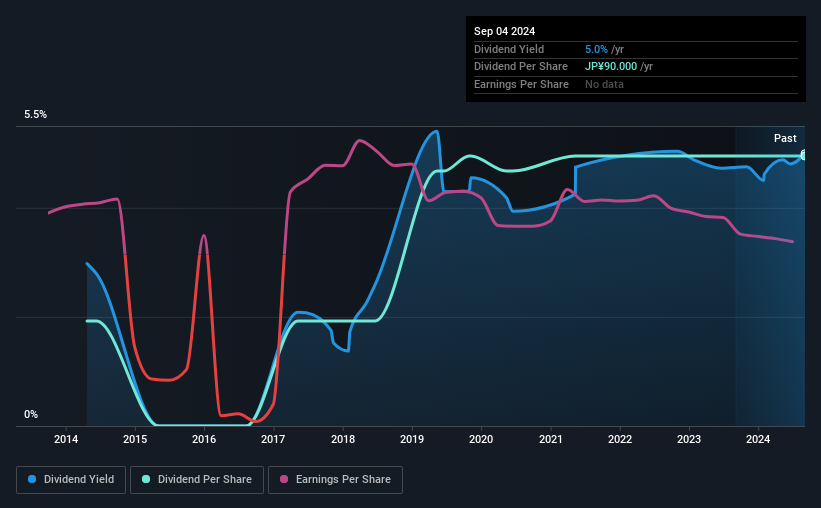Click the circular data point marker at chart end

(x=804, y=156)
